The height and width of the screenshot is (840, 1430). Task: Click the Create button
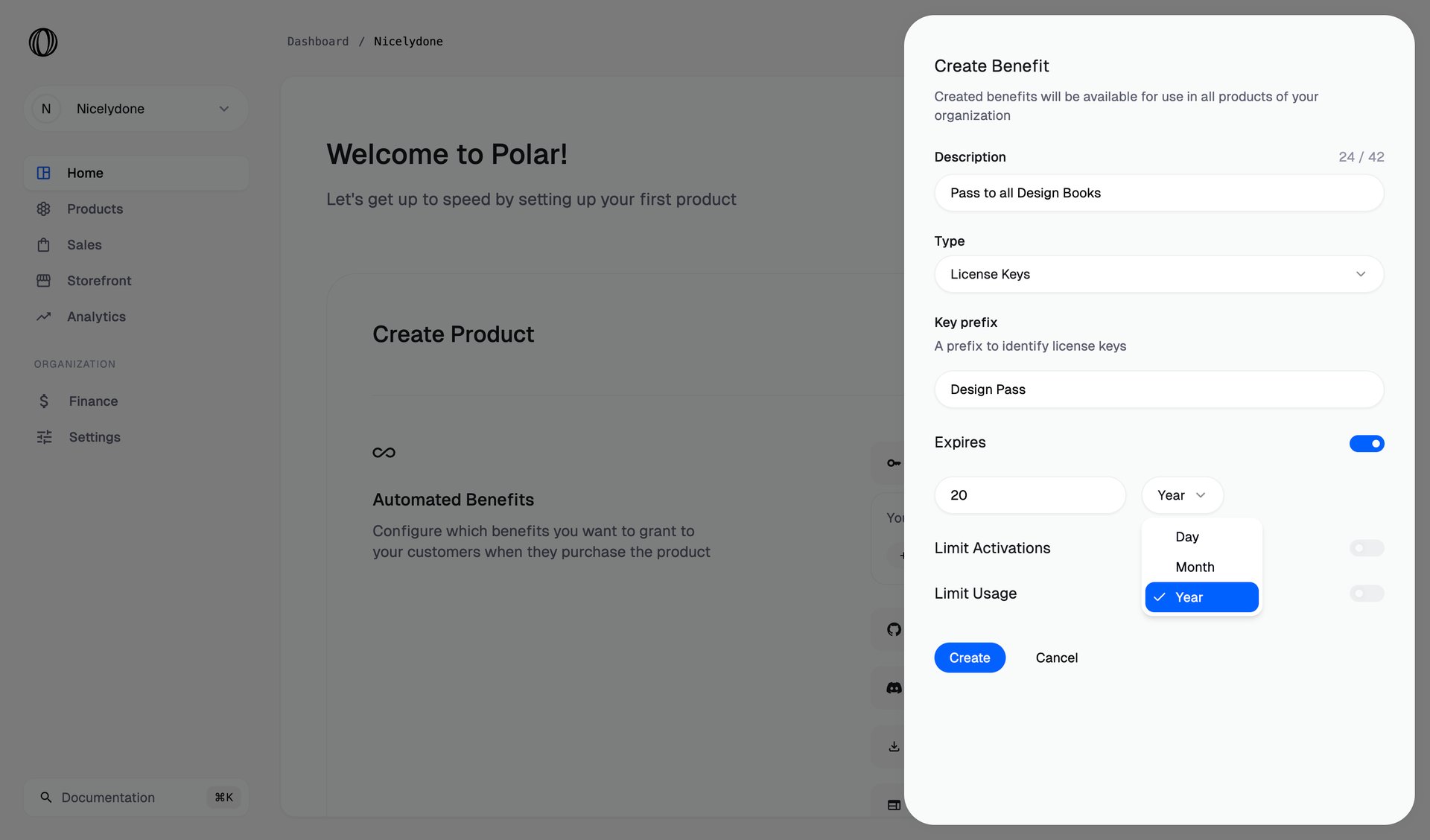point(970,658)
